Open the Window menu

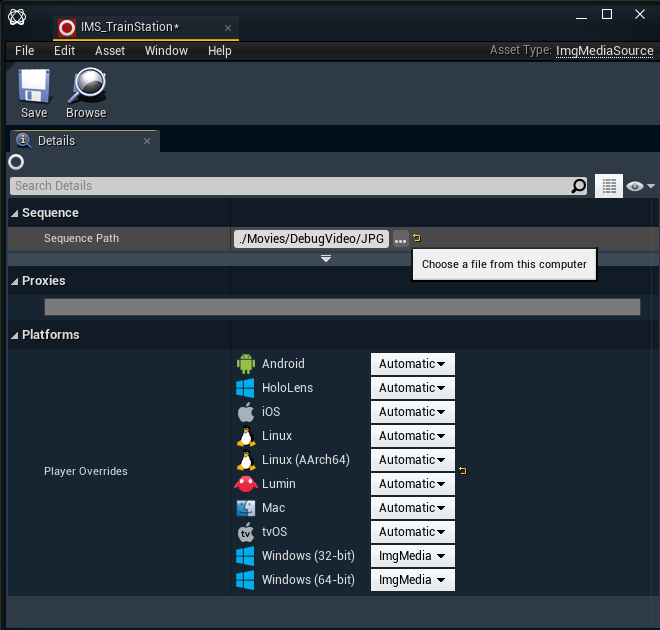[166, 51]
